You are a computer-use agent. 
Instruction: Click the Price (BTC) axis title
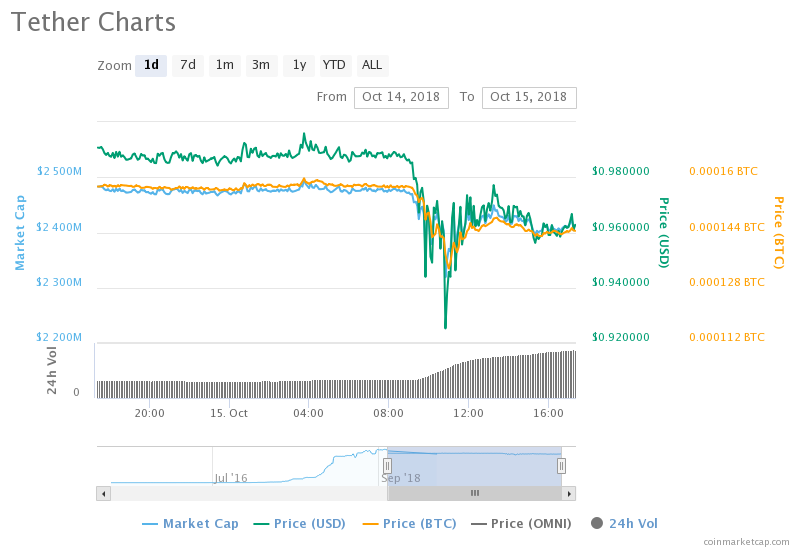[x=779, y=233]
